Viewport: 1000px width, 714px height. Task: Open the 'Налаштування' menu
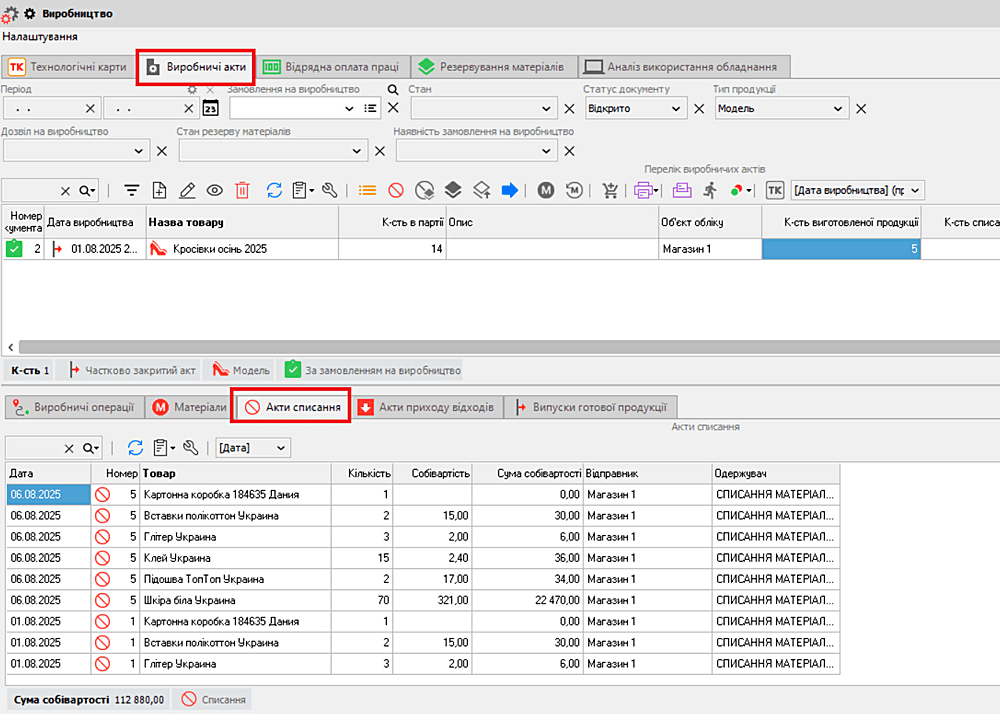tap(40, 36)
